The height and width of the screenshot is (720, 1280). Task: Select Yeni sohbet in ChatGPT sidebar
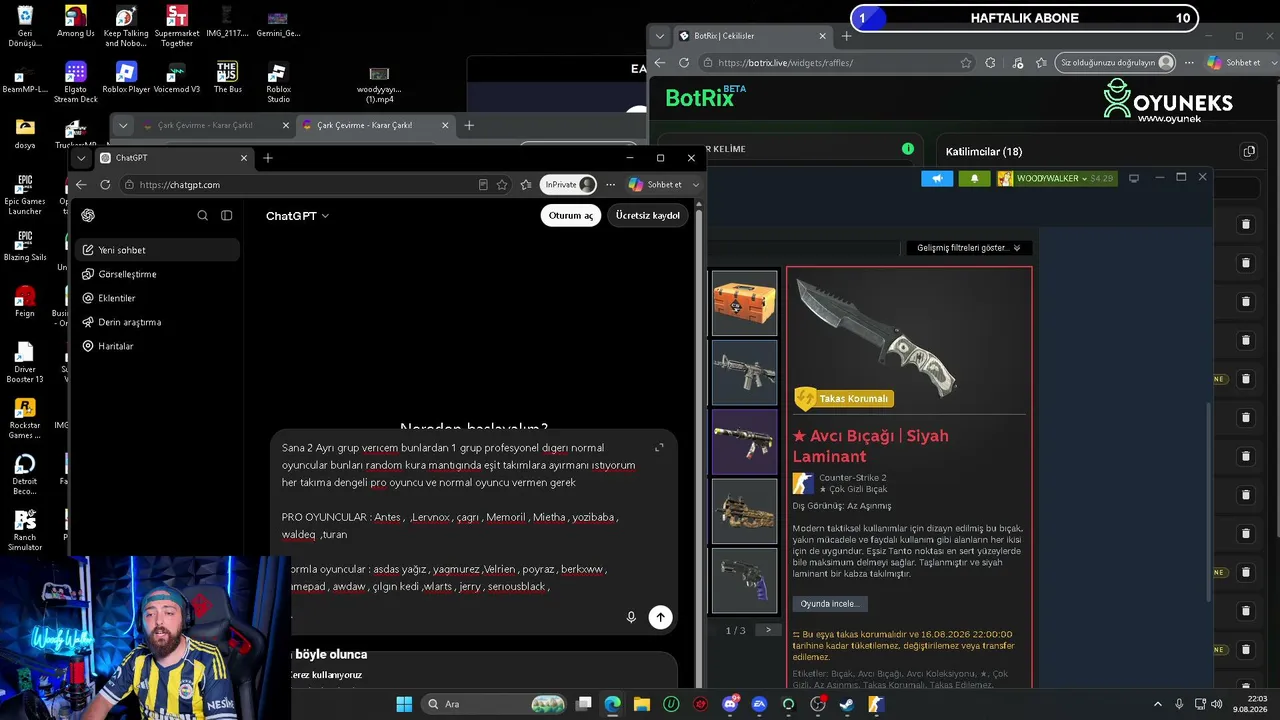(157, 250)
